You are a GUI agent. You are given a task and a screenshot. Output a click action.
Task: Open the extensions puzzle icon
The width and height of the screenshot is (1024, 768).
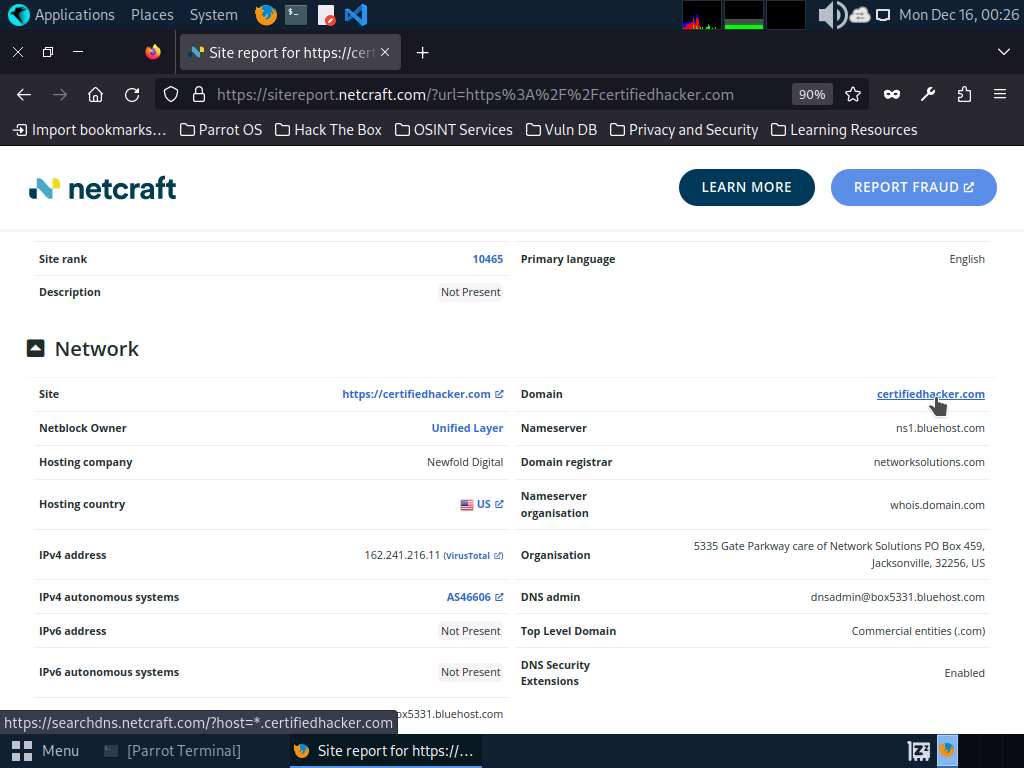(x=964, y=95)
